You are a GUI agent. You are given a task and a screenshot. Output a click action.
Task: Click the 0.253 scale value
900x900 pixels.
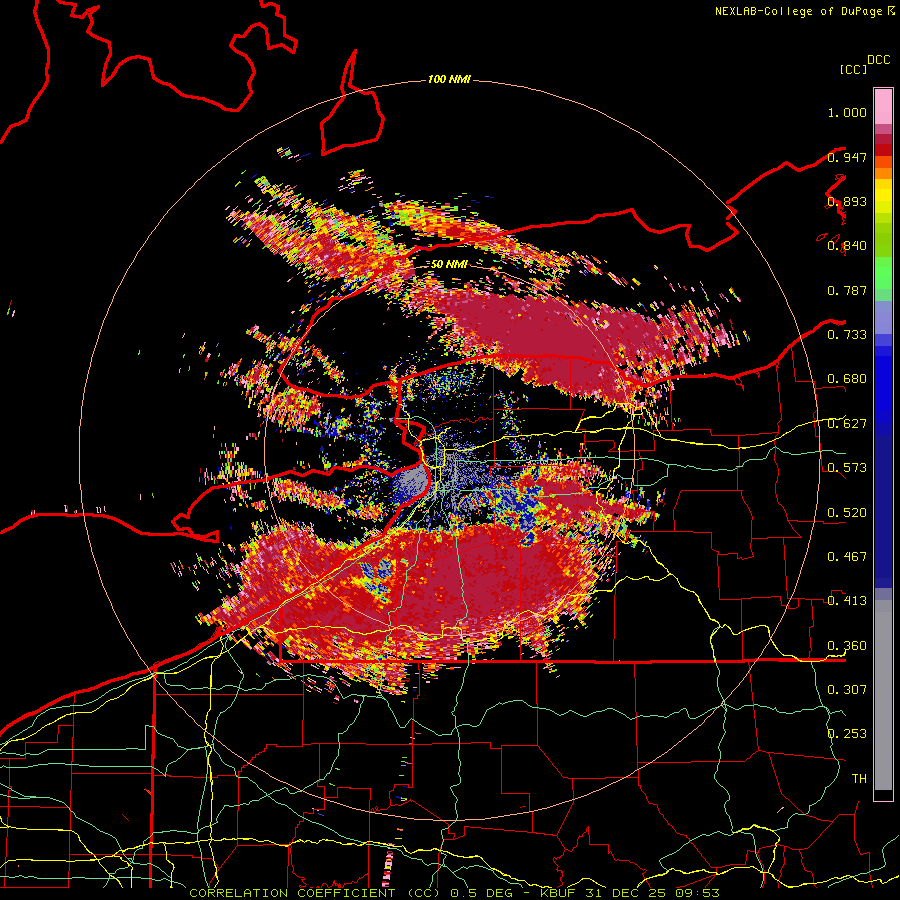click(x=847, y=734)
